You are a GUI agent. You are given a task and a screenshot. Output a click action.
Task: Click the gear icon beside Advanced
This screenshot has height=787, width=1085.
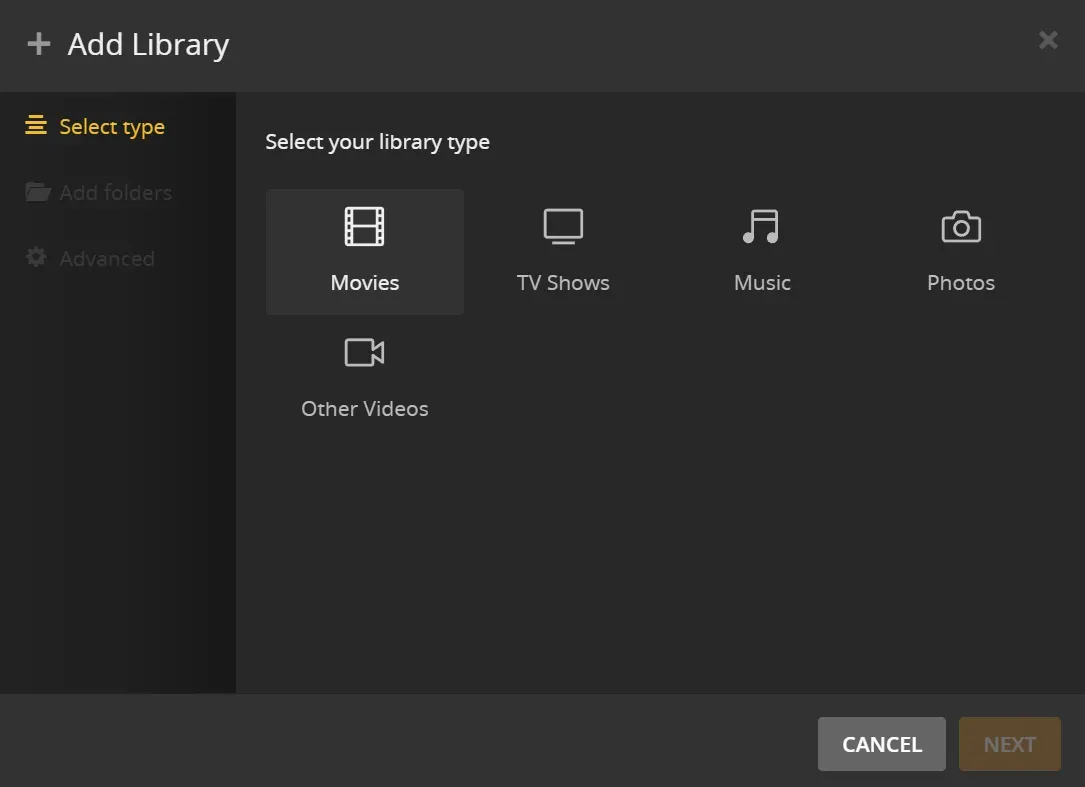click(36, 258)
